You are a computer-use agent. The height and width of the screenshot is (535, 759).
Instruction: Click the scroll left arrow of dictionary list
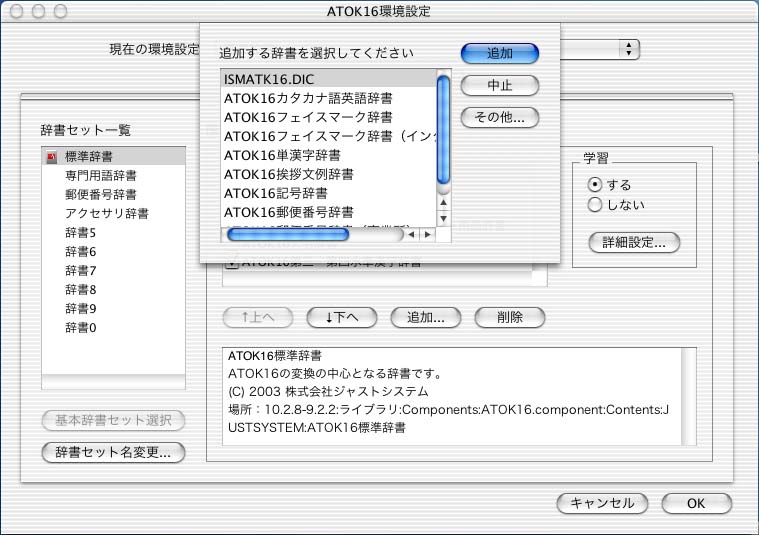pos(411,235)
